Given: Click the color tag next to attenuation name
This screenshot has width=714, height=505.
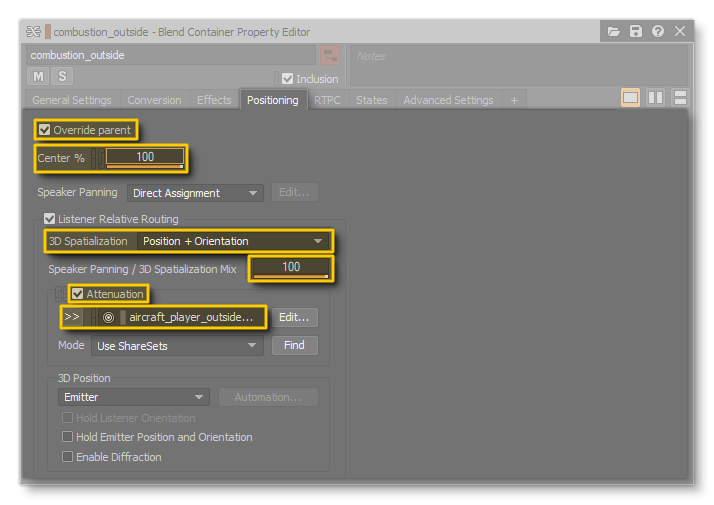Looking at the screenshot, I should [122, 317].
